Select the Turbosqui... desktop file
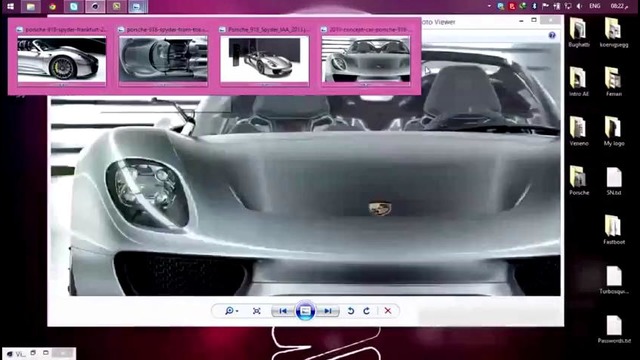The height and width of the screenshot is (360, 640). pos(614,280)
